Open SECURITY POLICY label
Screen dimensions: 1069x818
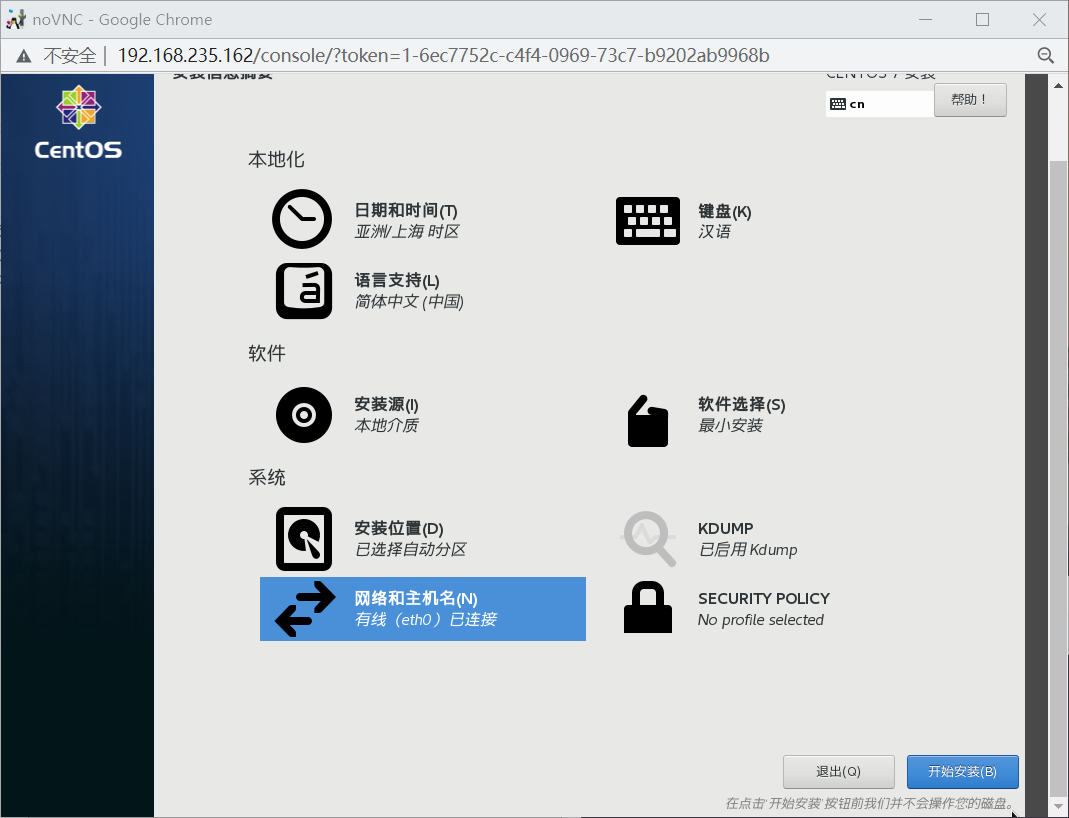pos(764,598)
